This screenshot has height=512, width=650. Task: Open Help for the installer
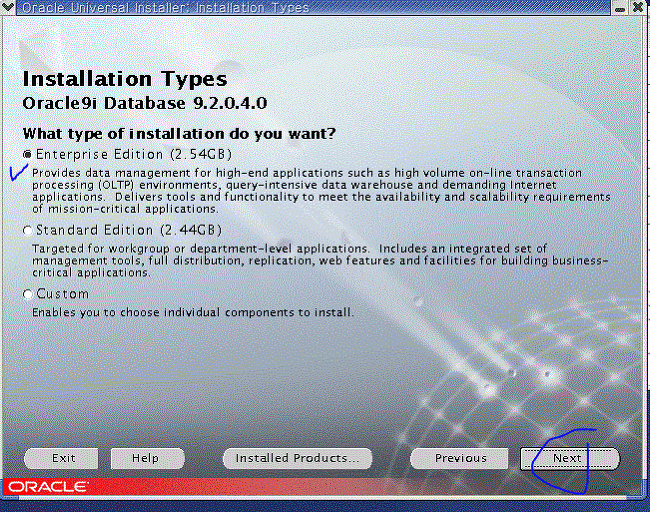[x=147, y=459]
